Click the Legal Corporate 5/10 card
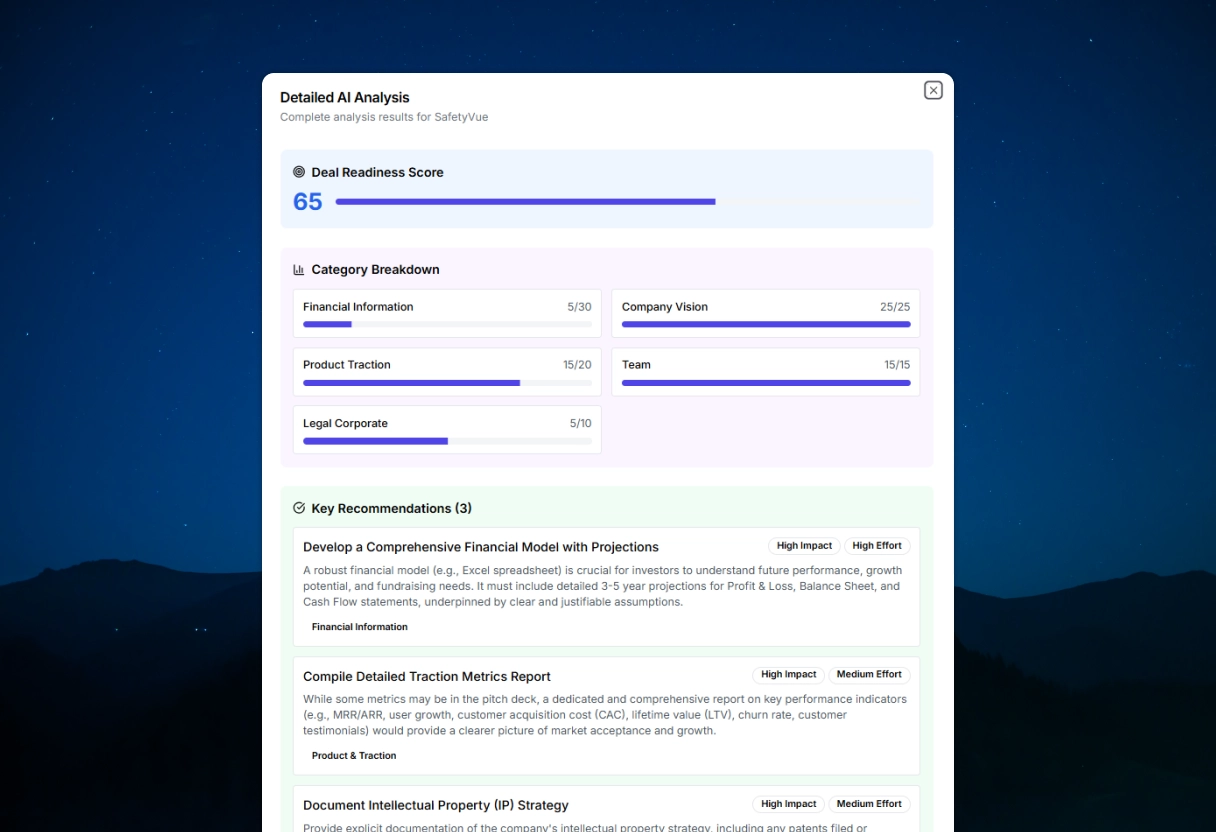 [446, 429]
